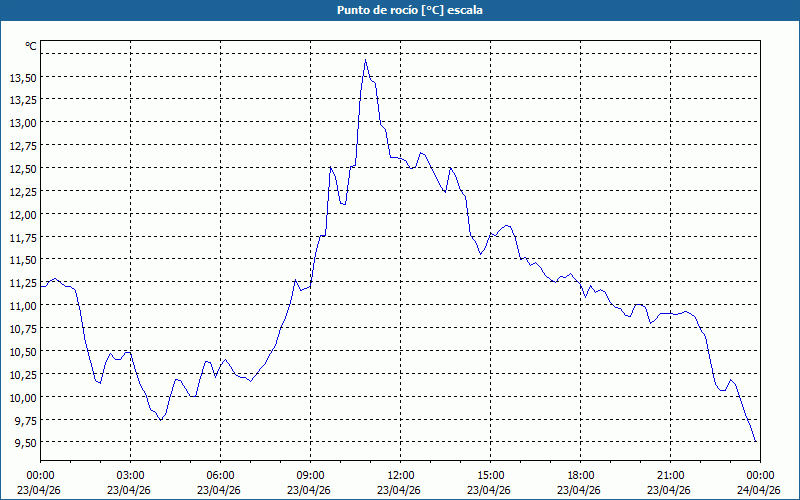The height and width of the screenshot is (500, 800).
Task: Click the °C unit label above the y-axis
Action: click(31, 46)
